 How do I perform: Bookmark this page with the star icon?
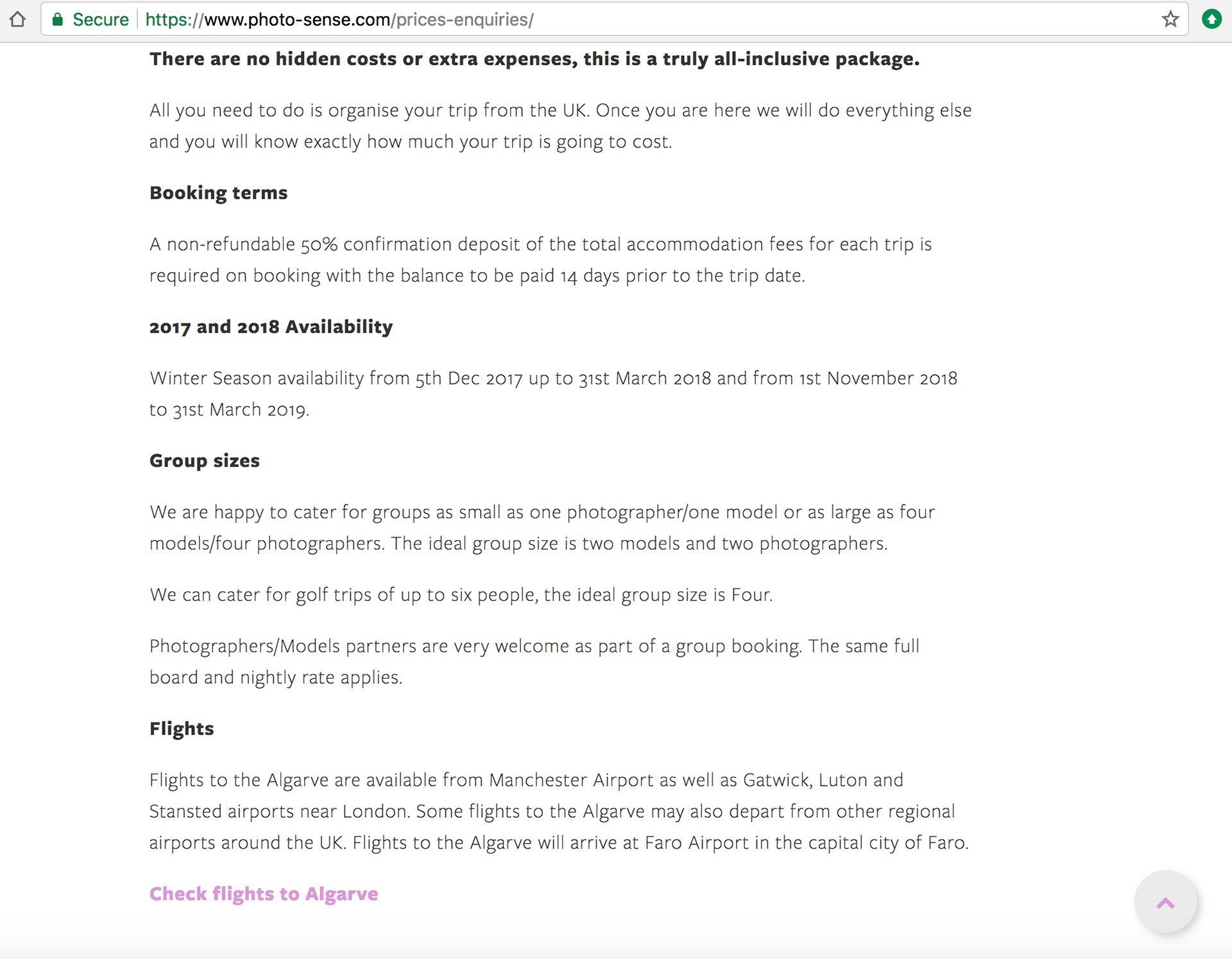(1170, 19)
